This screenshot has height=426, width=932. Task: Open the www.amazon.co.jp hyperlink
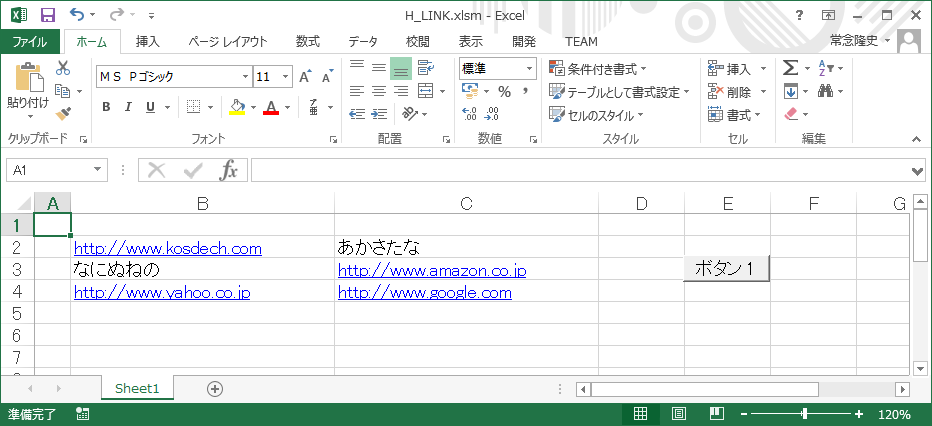click(x=432, y=271)
